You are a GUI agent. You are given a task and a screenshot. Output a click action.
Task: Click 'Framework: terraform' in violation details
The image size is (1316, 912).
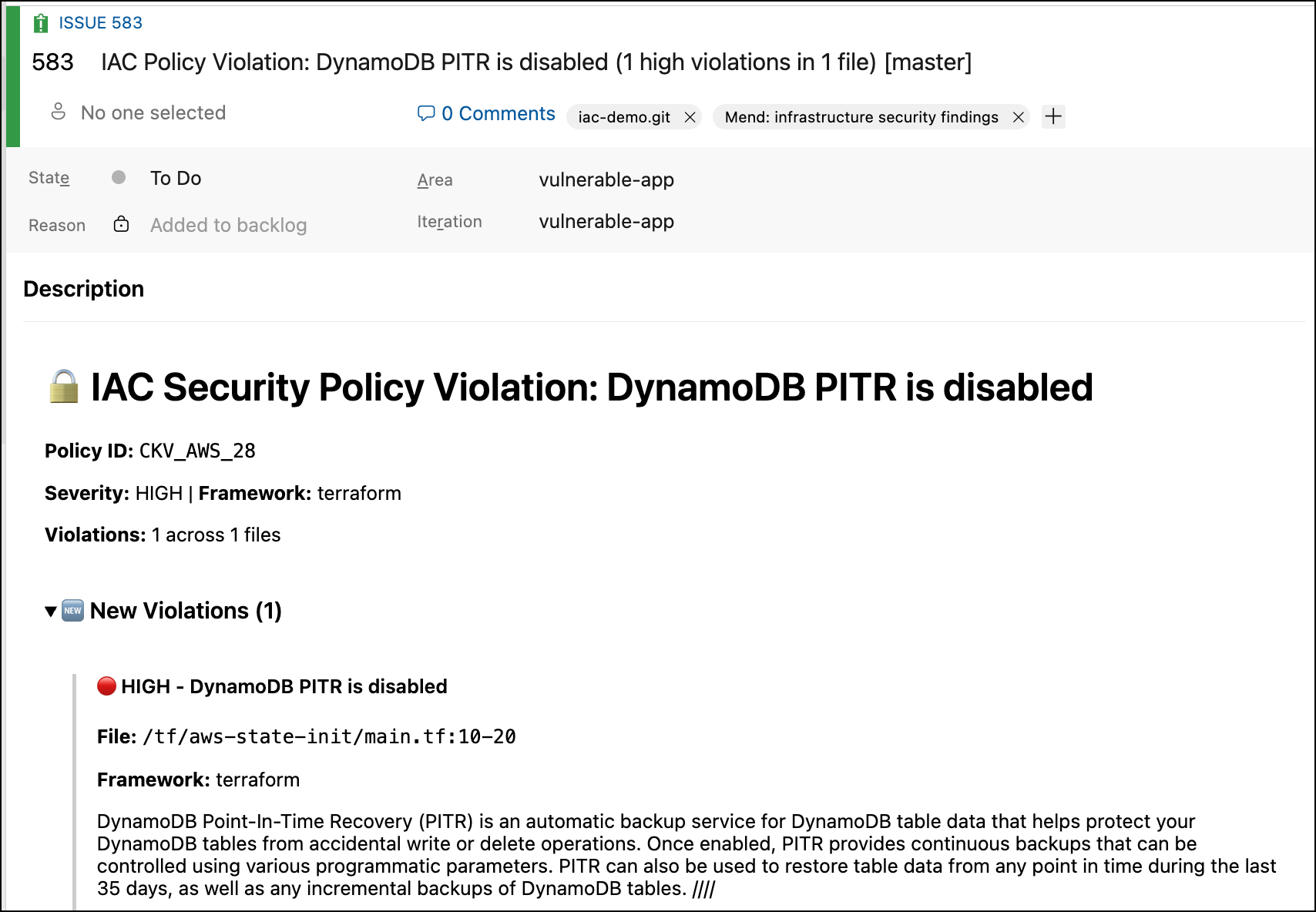pos(198,780)
